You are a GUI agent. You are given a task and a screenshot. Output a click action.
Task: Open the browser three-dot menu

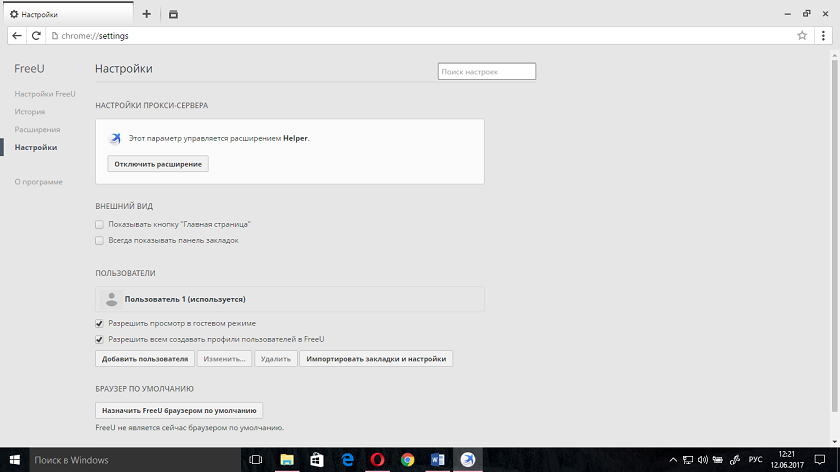[823, 36]
